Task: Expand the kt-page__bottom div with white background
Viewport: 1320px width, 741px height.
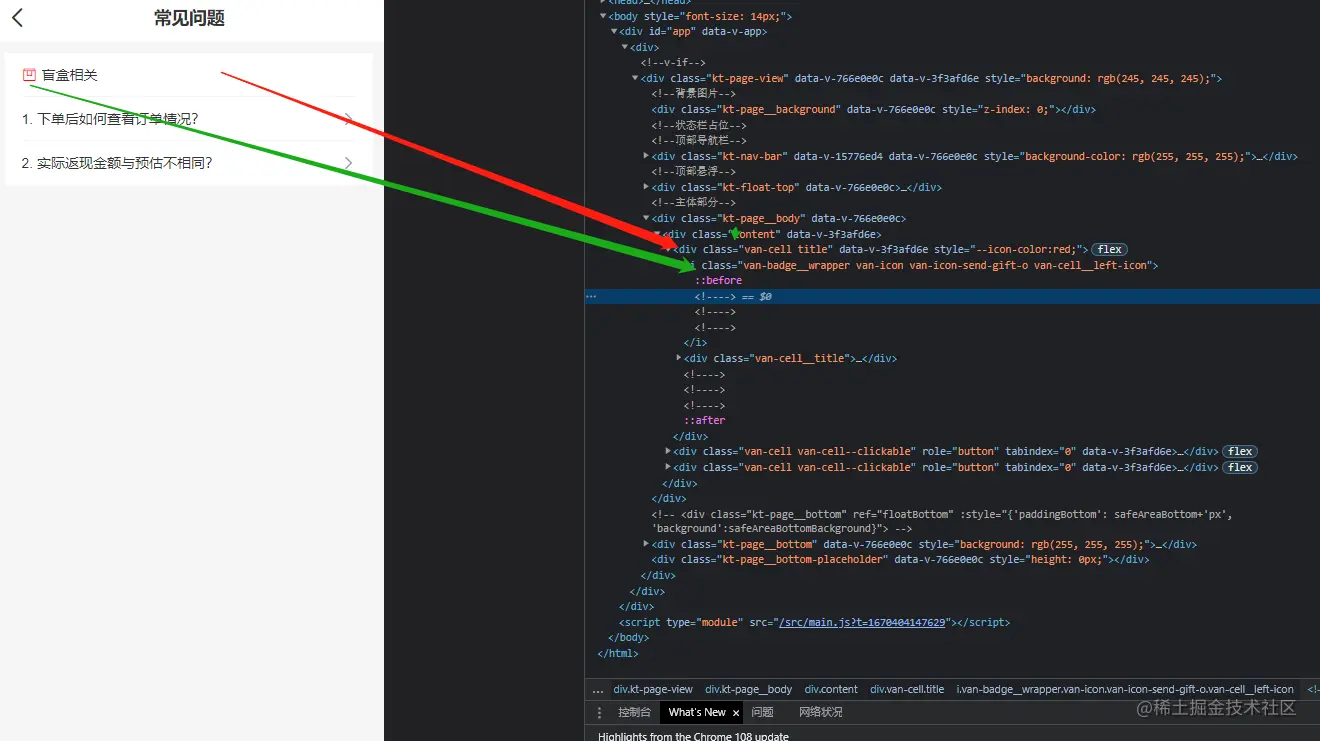Action: point(646,545)
